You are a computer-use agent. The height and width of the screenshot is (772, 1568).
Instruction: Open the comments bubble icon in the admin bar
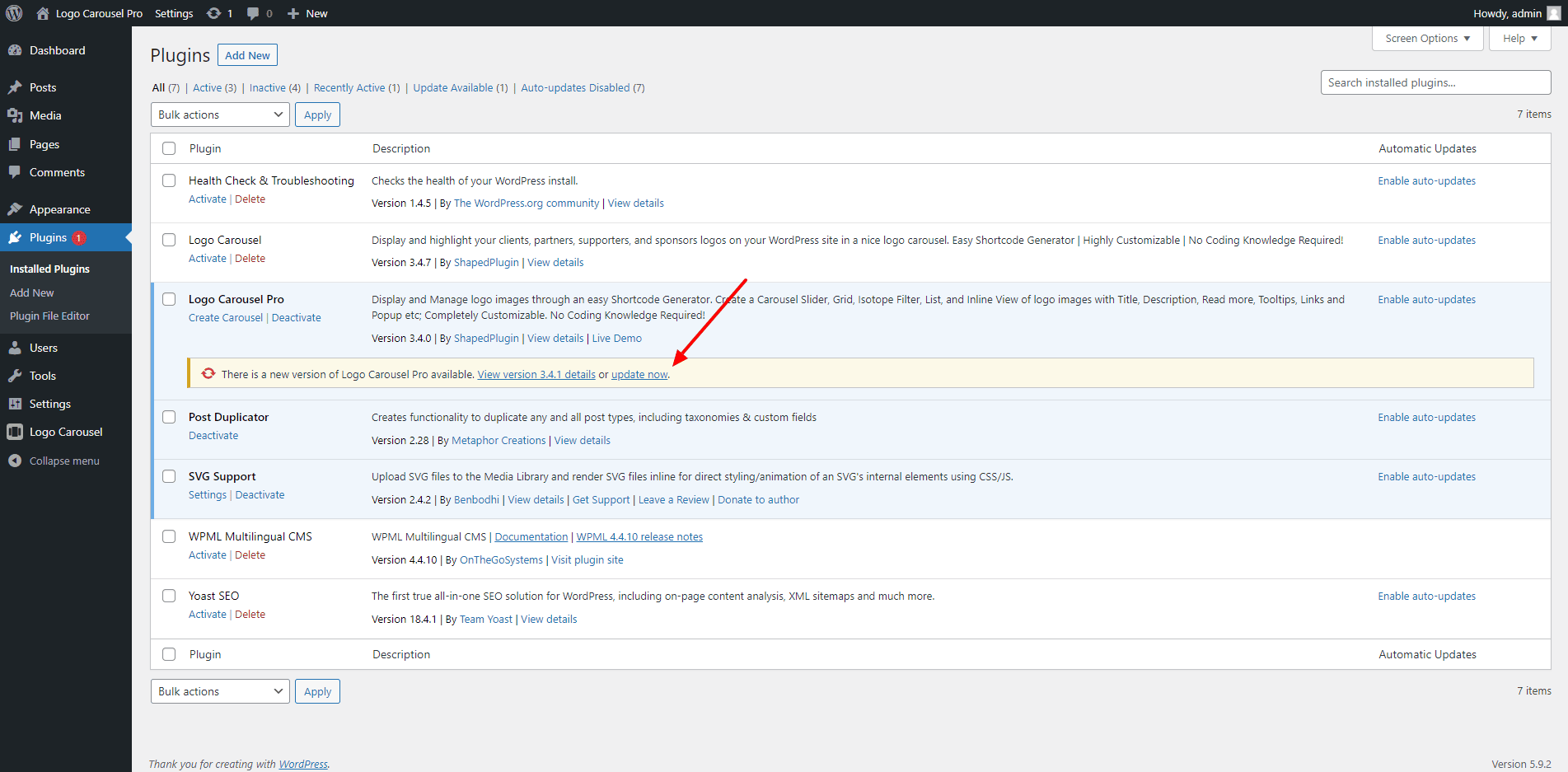[x=253, y=13]
